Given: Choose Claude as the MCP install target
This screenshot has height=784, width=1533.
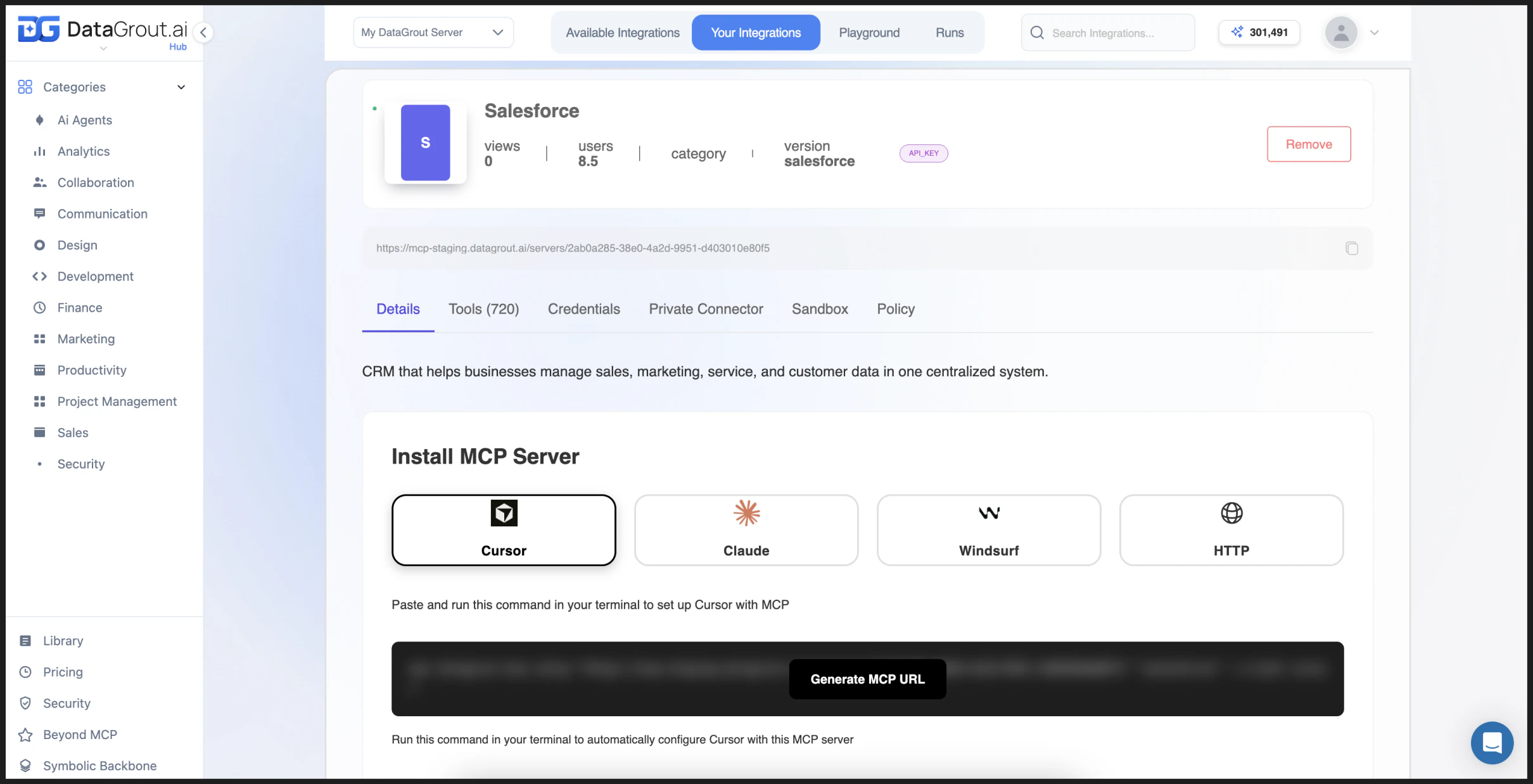Looking at the screenshot, I should click(746, 530).
